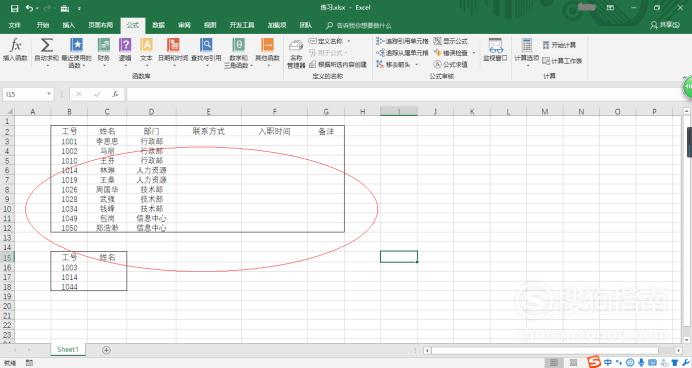692x368 pixels.
Task: Click the Remove Arrows (移去箭头) button
Action: point(394,64)
